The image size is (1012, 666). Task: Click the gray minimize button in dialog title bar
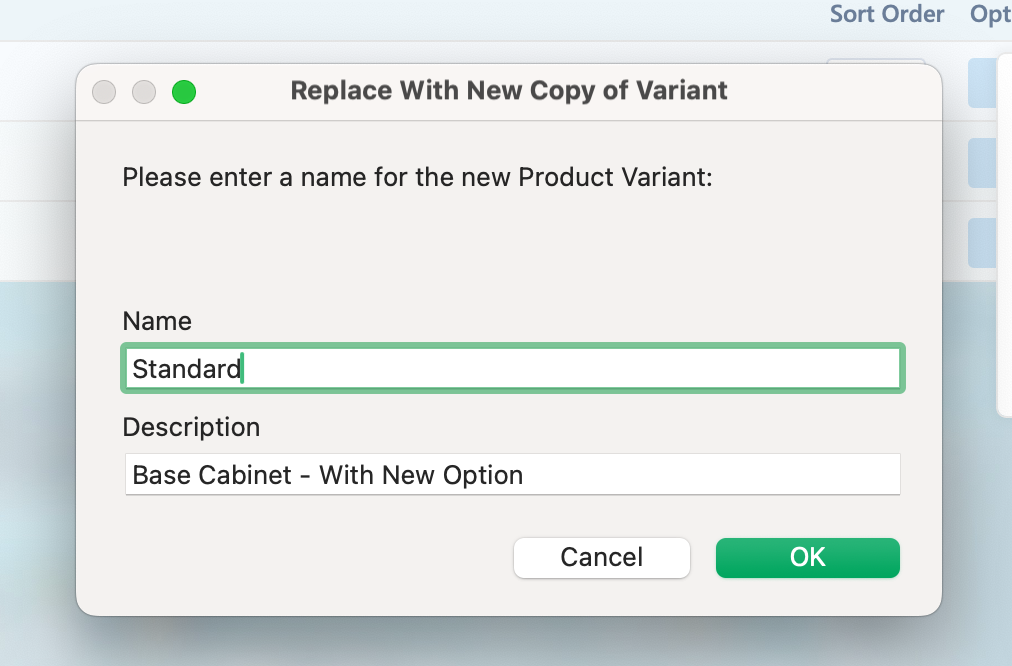(x=144, y=92)
